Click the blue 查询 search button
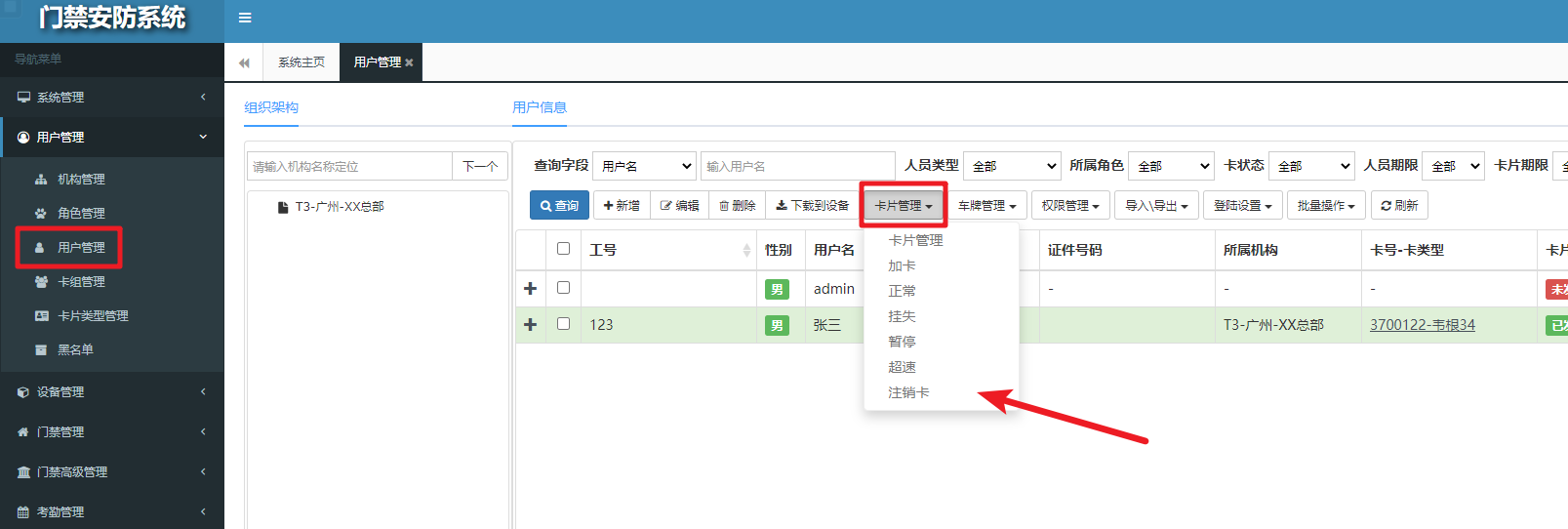The height and width of the screenshot is (529, 1568). pyautogui.click(x=559, y=206)
